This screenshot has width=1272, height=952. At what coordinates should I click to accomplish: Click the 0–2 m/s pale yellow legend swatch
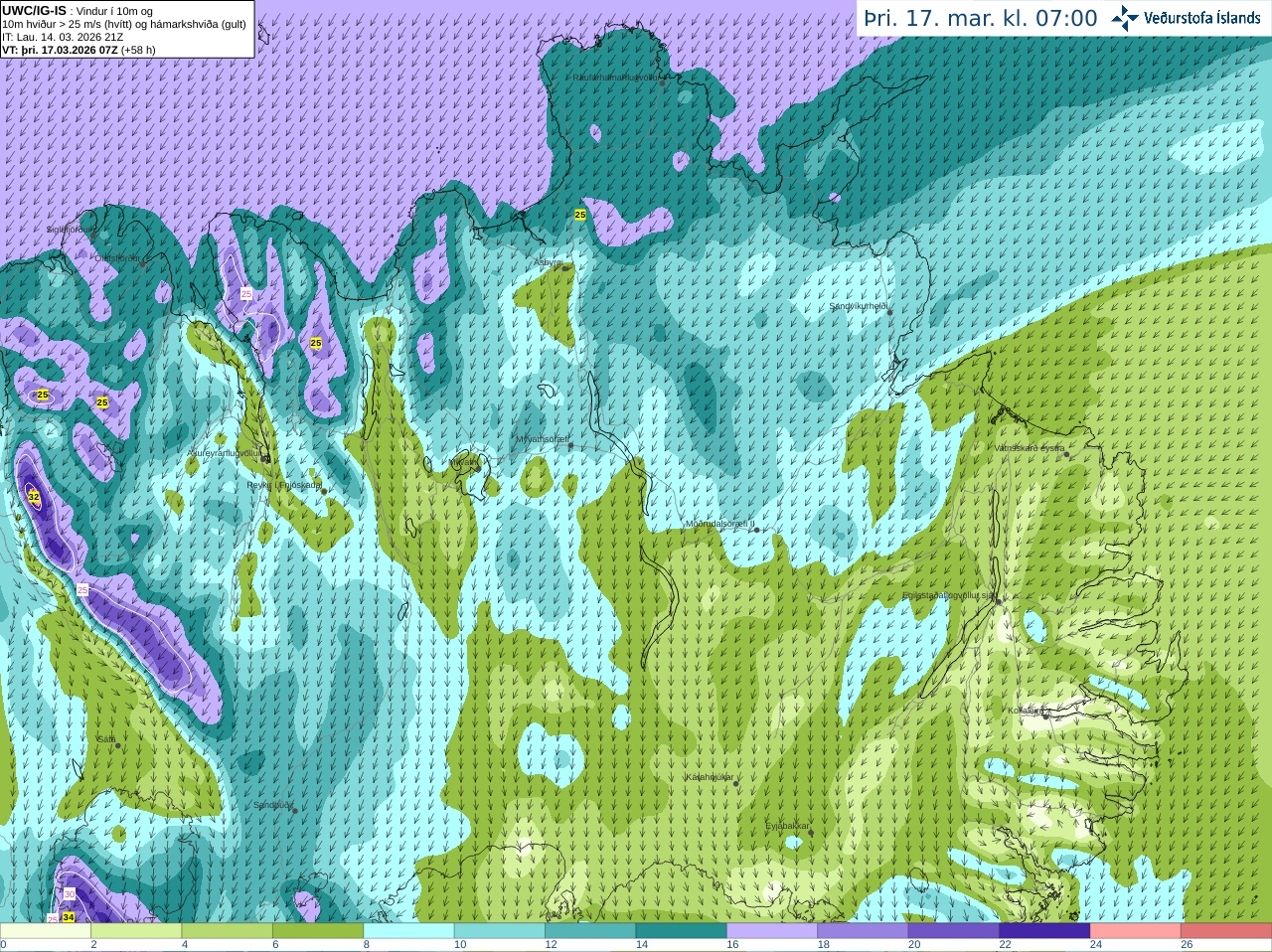pyautogui.click(x=46, y=931)
